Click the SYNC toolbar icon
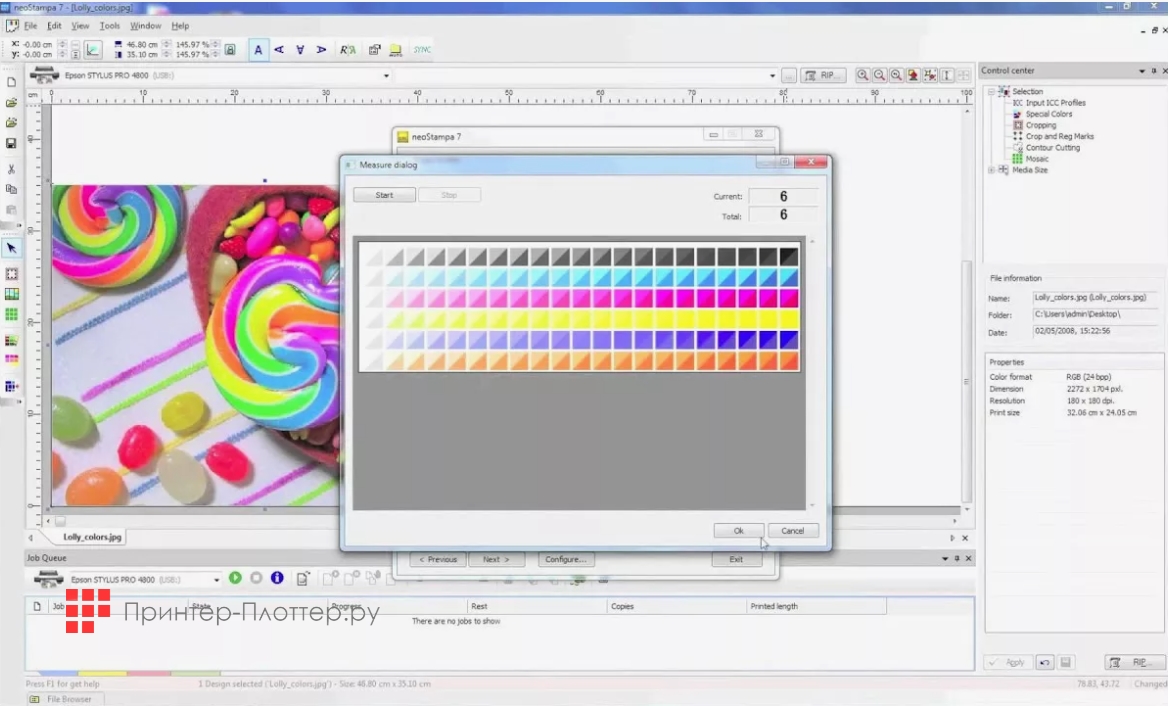The height and width of the screenshot is (706, 1168). [x=423, y=49]
